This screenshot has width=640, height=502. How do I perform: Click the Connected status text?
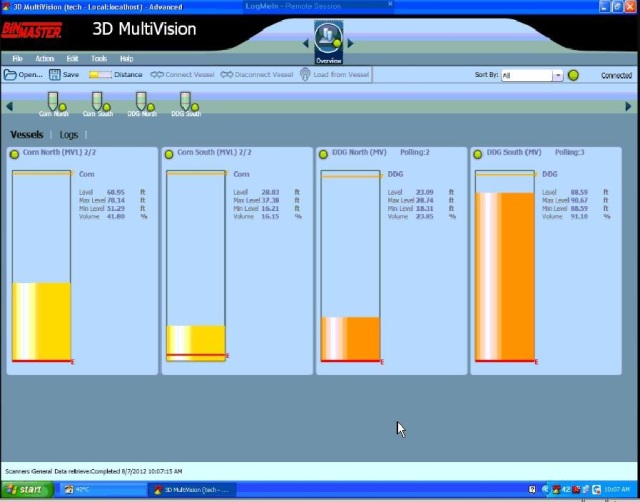[x=616, y=76]
